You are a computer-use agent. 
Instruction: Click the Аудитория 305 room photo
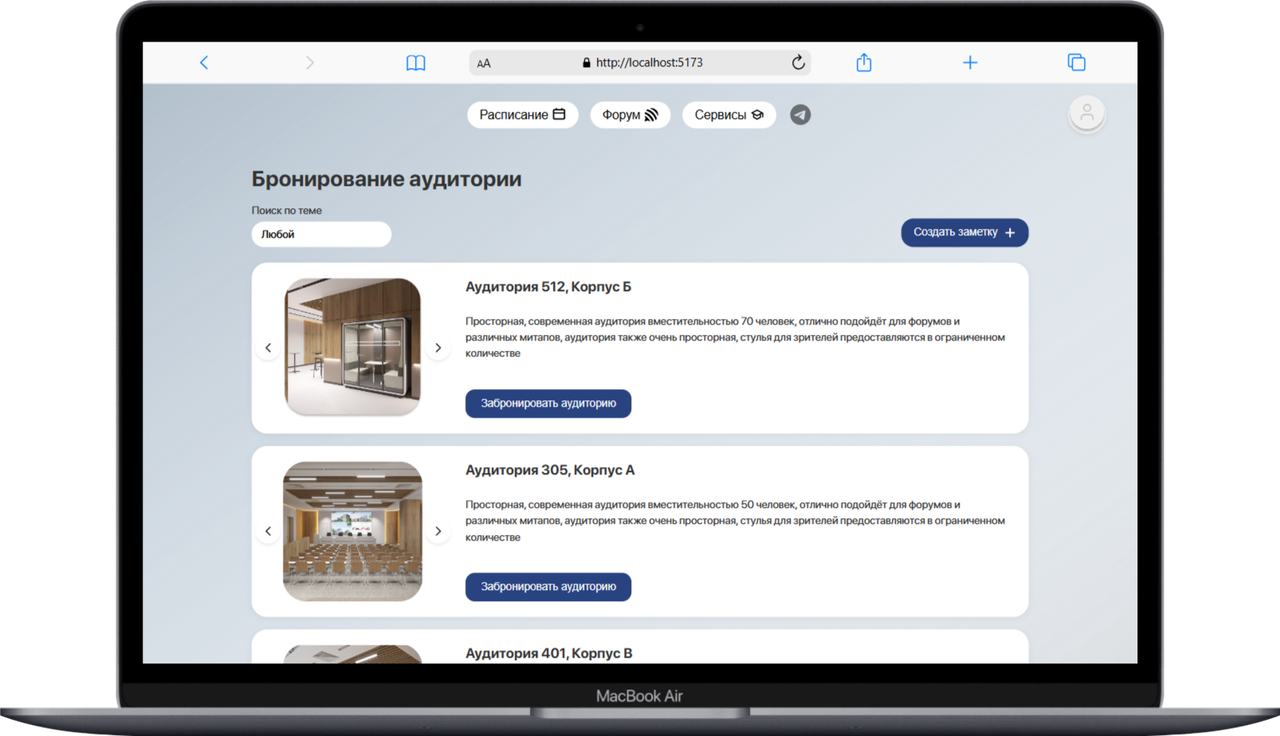click(353, 531)
